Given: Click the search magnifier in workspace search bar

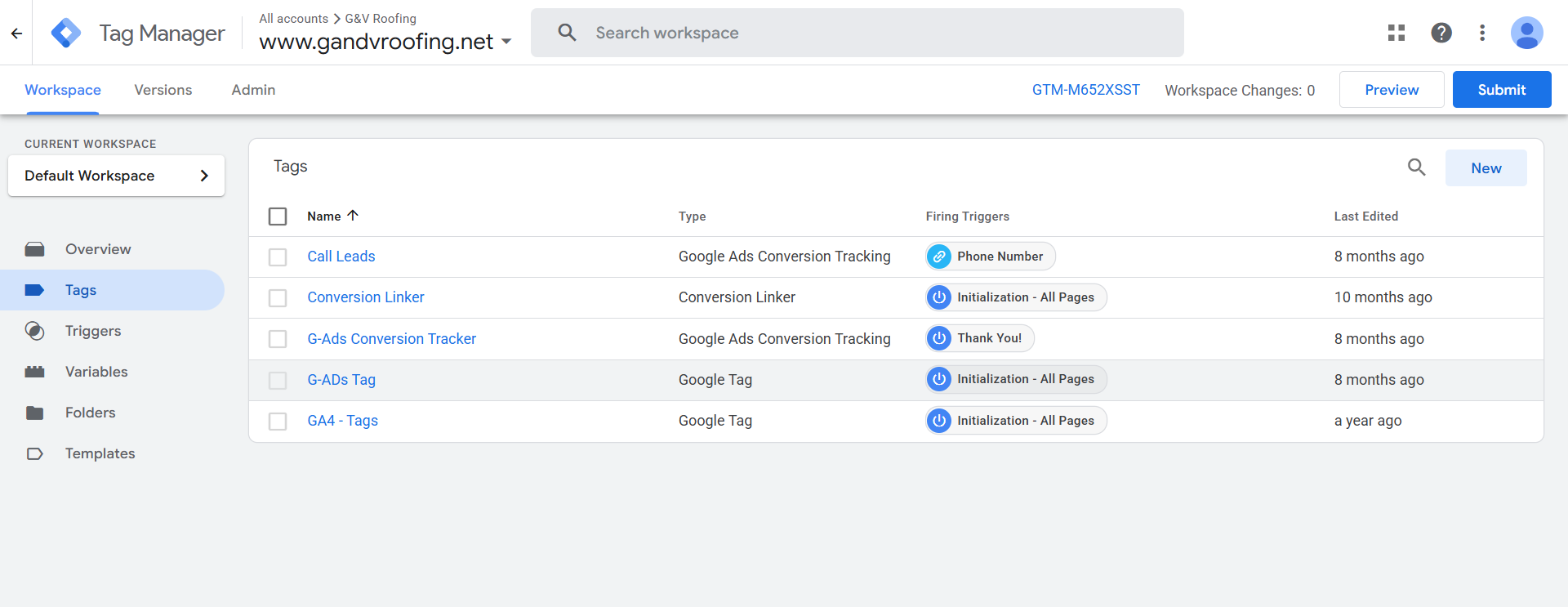Looking at the screenshot, I should click(567, 33).
